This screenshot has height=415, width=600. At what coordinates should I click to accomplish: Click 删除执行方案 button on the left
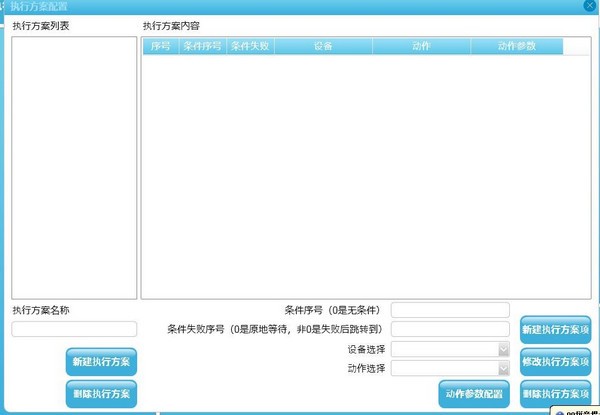(101, 393)
